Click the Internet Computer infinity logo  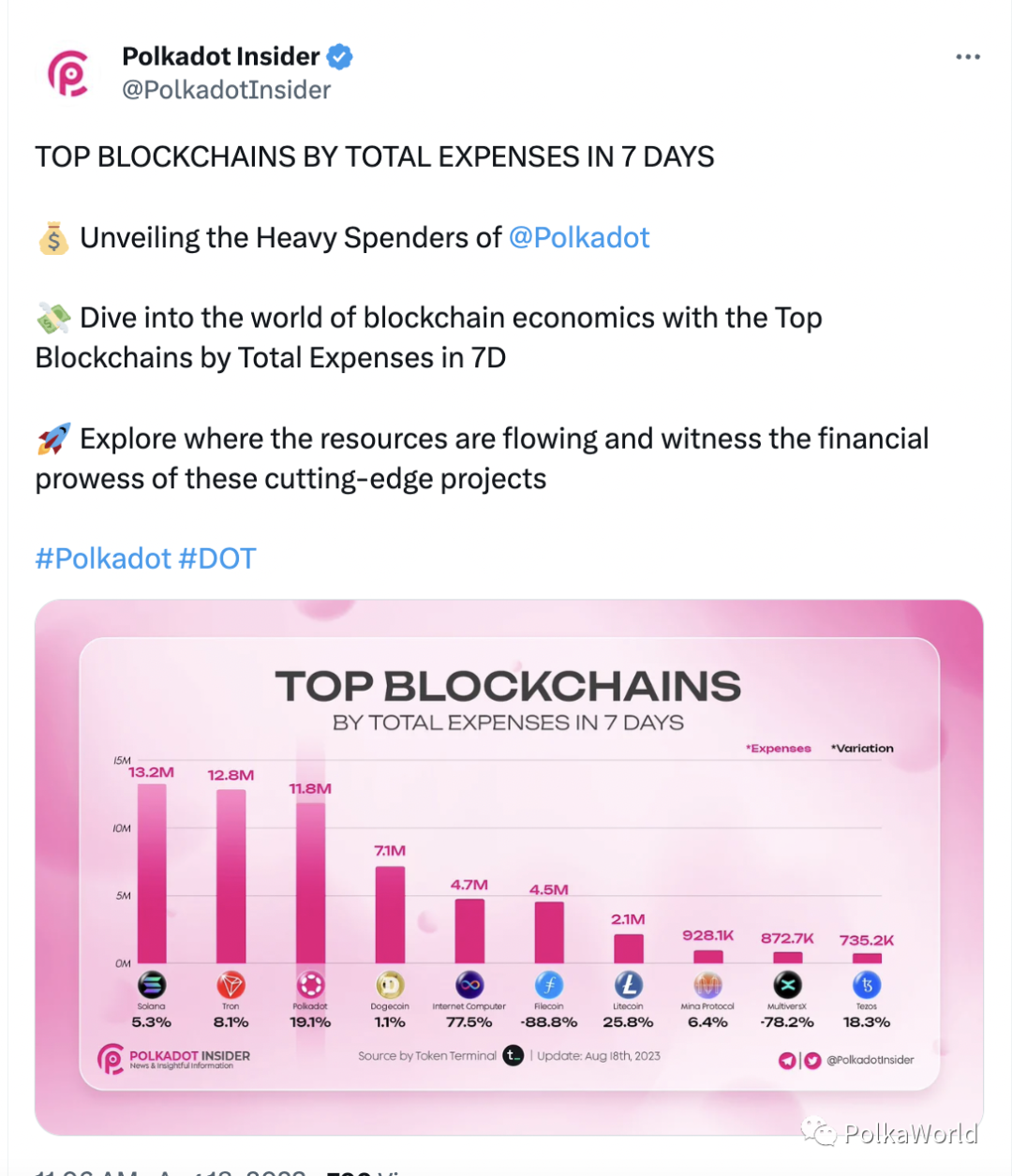tap(469, 985)
